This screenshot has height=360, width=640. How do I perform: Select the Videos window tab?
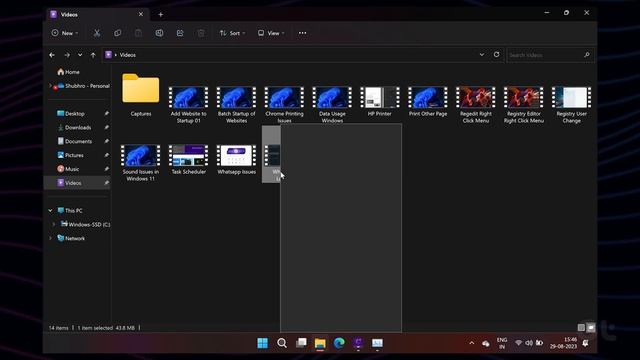pos(98,15)
